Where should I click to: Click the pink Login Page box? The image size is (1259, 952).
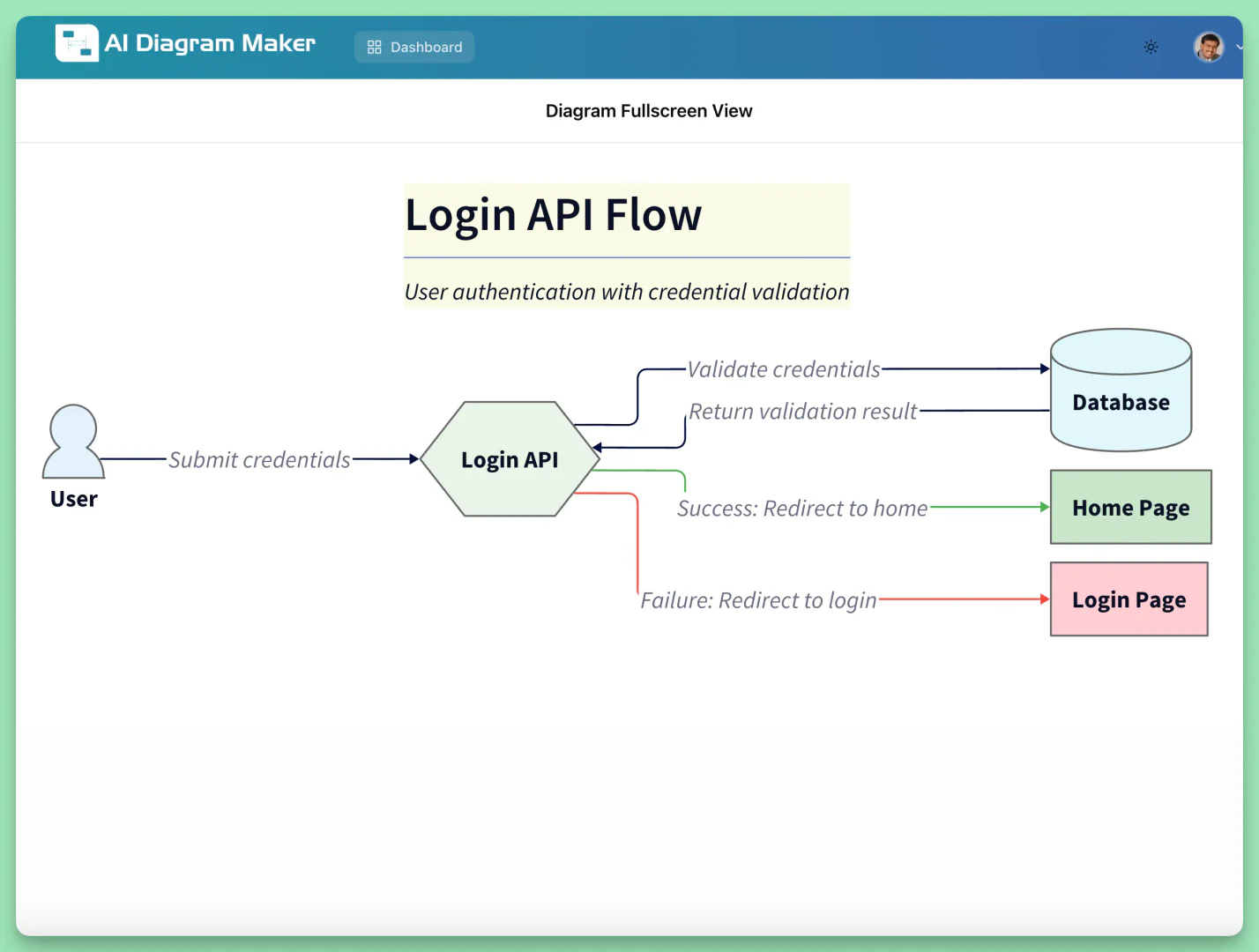click(x=1129, y=599)
